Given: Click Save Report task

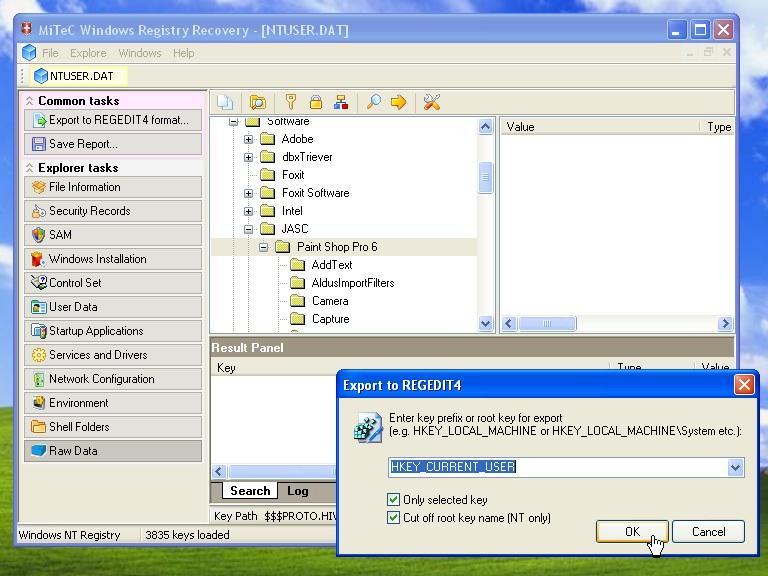Looking at the screenshot, I should (x=113, y=144).
